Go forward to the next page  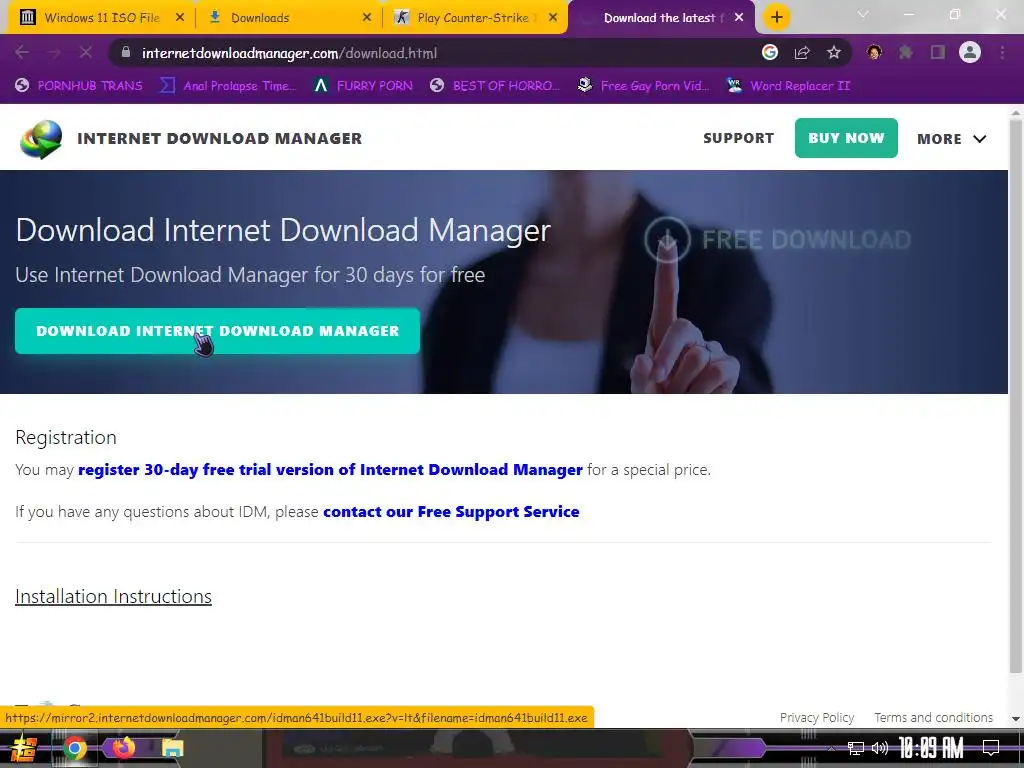[x=54, y=53]
